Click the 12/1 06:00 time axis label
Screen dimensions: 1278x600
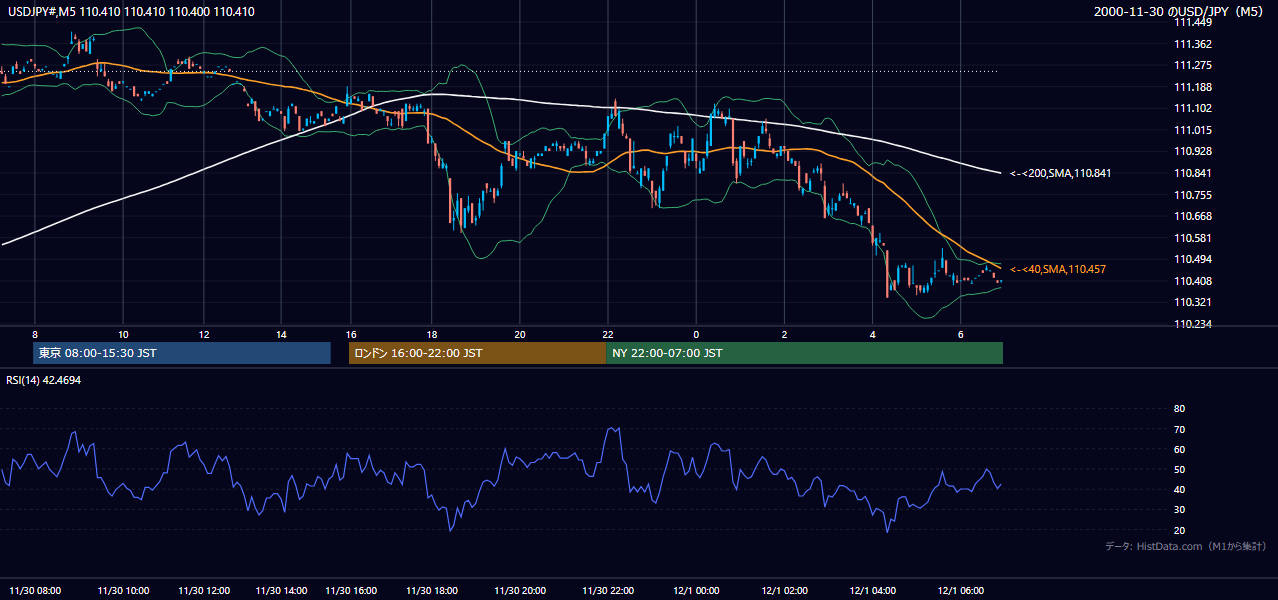(x=961, y=590)
